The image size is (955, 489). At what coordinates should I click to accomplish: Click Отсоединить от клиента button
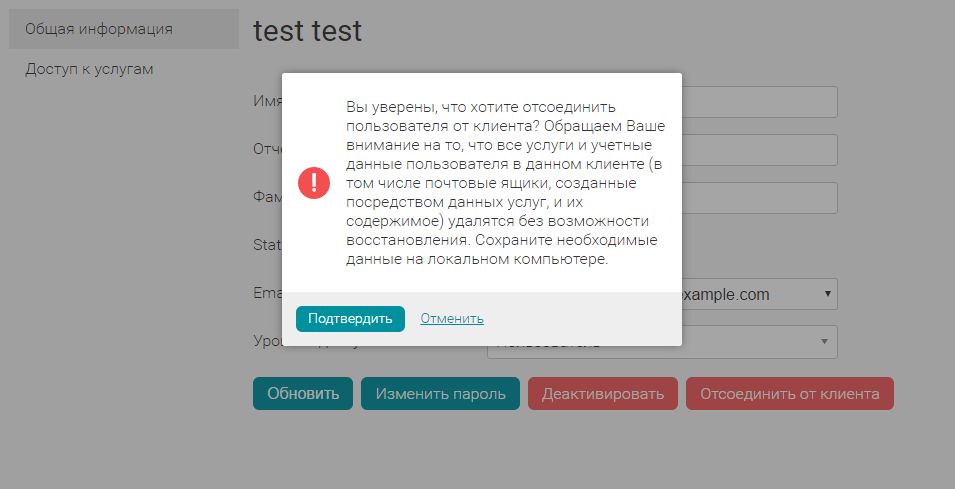pos(789,394)
